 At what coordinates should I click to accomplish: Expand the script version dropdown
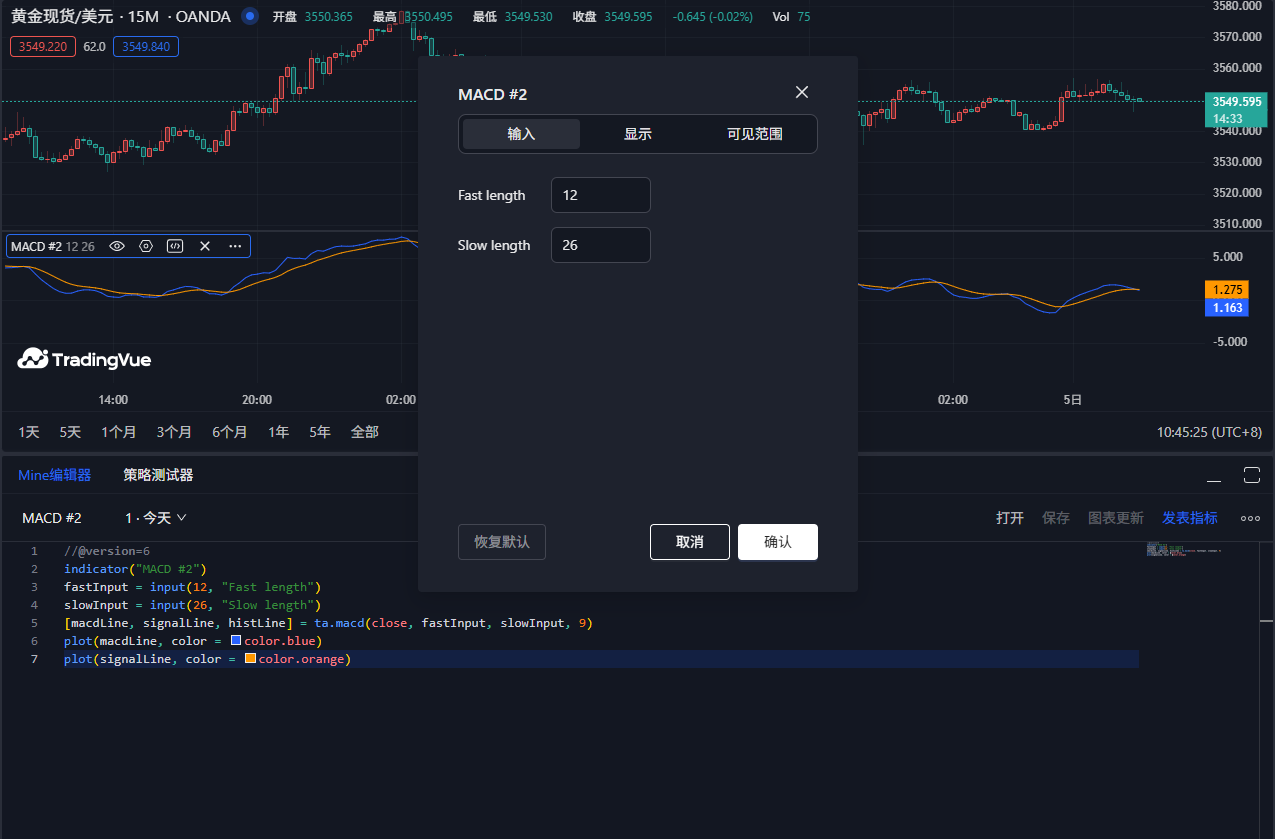pyautogui.click(x=157, y=518)
